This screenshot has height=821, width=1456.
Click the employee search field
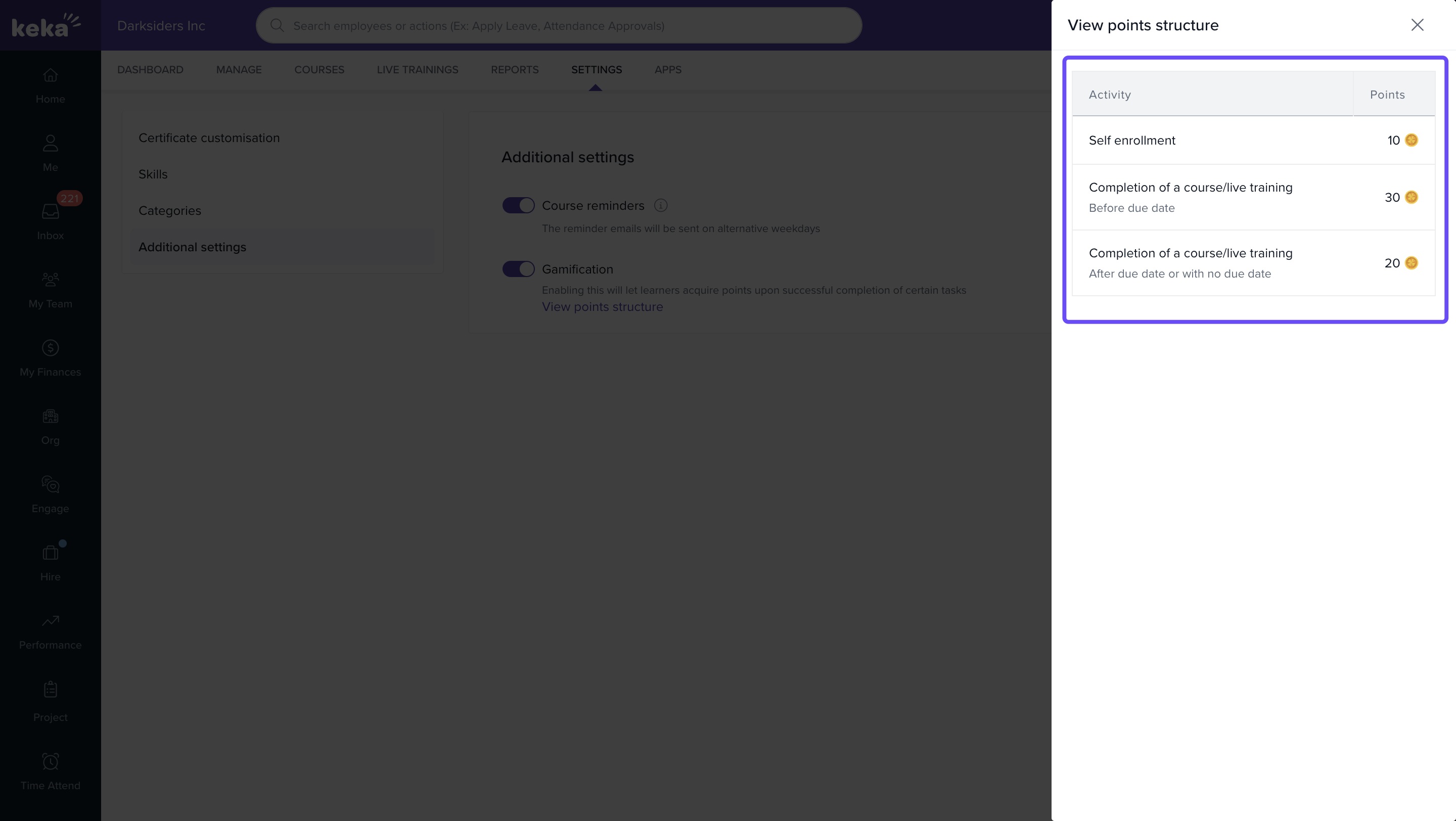(x=559, y=25)
